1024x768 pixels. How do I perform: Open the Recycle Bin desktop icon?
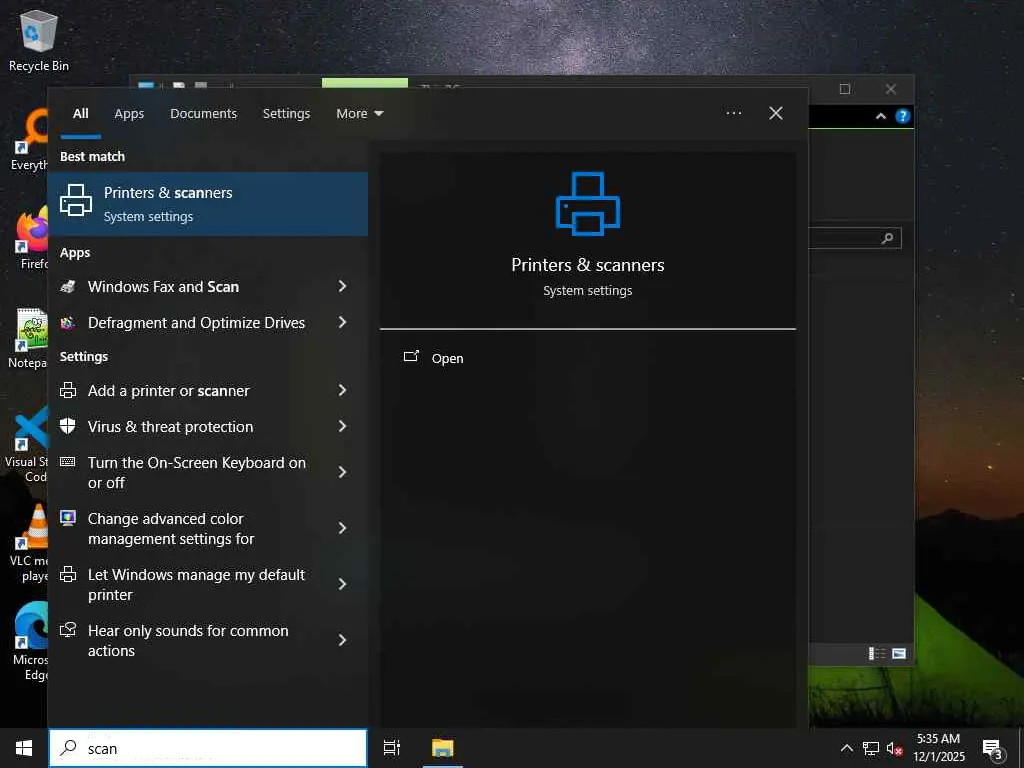pyautogui.click(x=39, y=40)
